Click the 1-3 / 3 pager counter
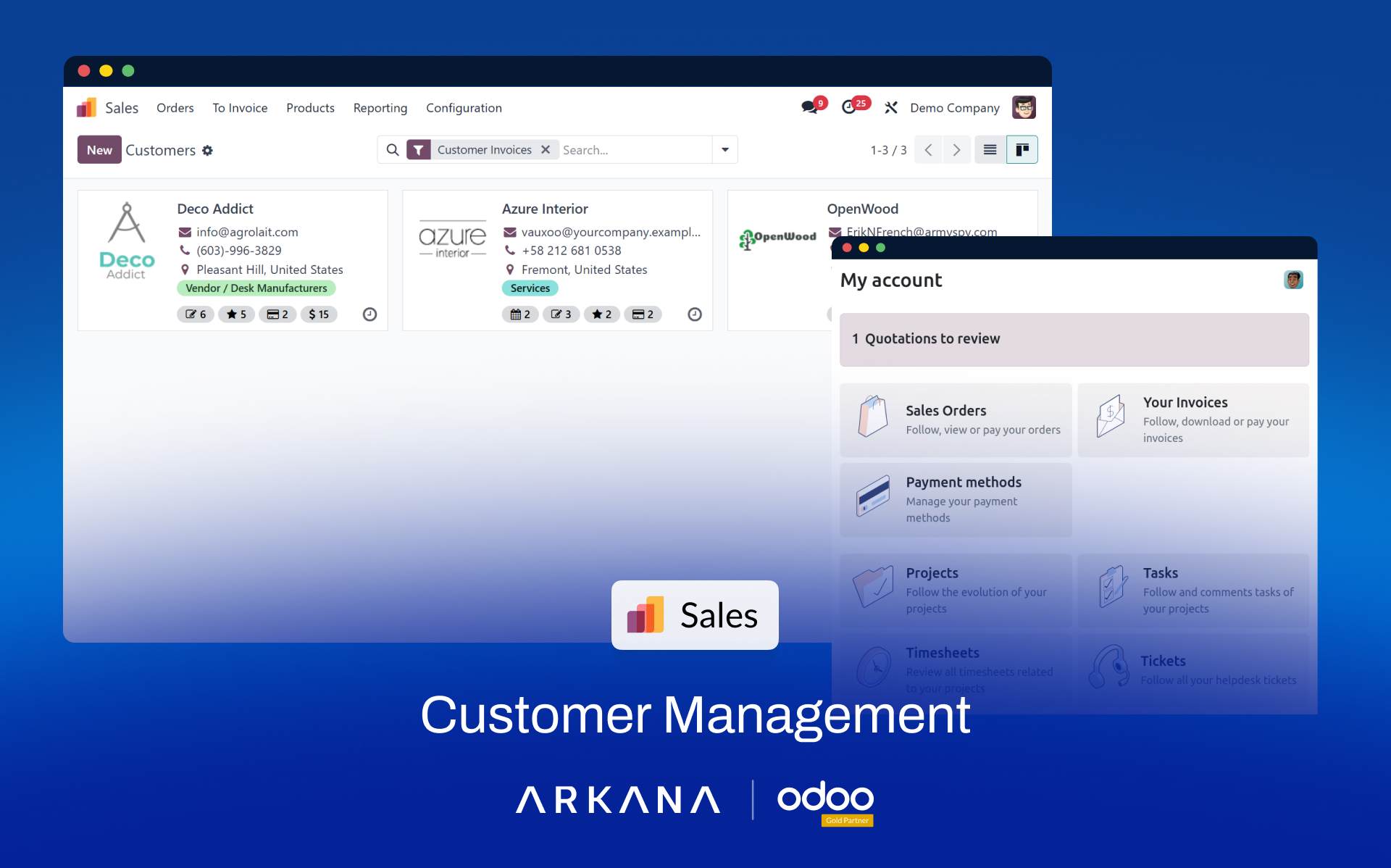This screenshot has height=868, width=1391. click(888, 150)
